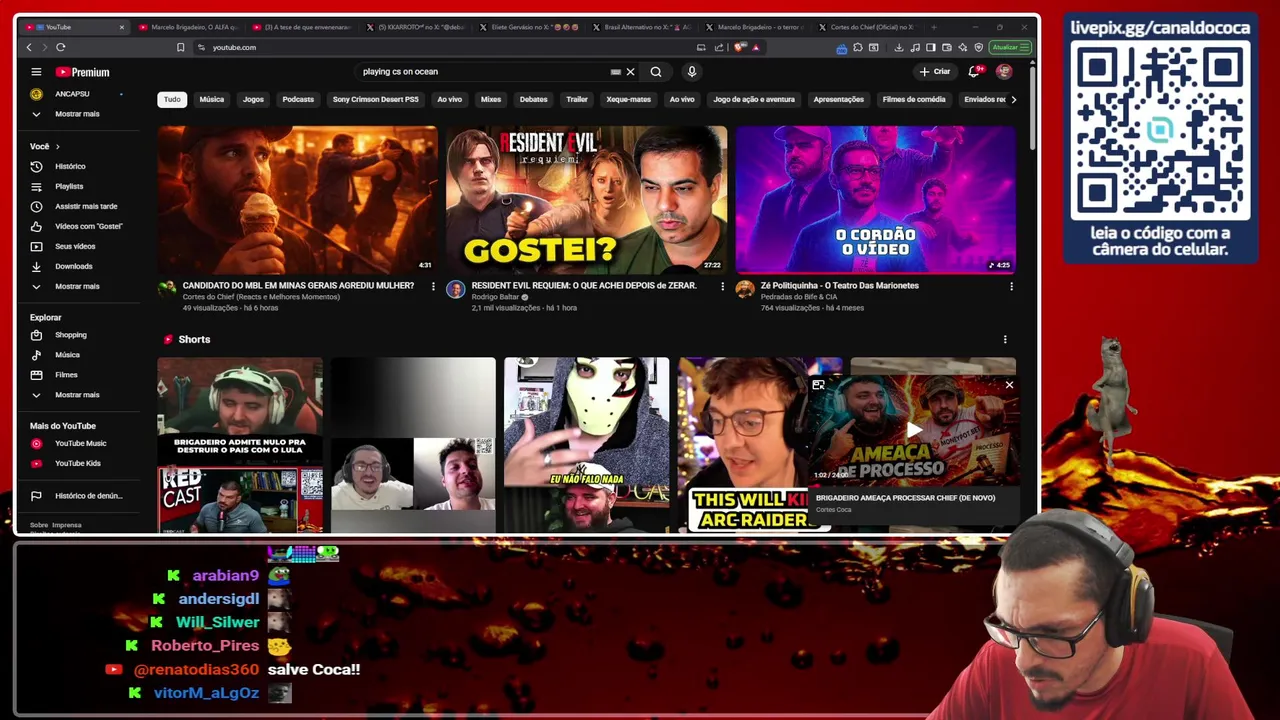Select the Filmes de comédia chip
The image size is (1280, 720).
coord(914,99)
